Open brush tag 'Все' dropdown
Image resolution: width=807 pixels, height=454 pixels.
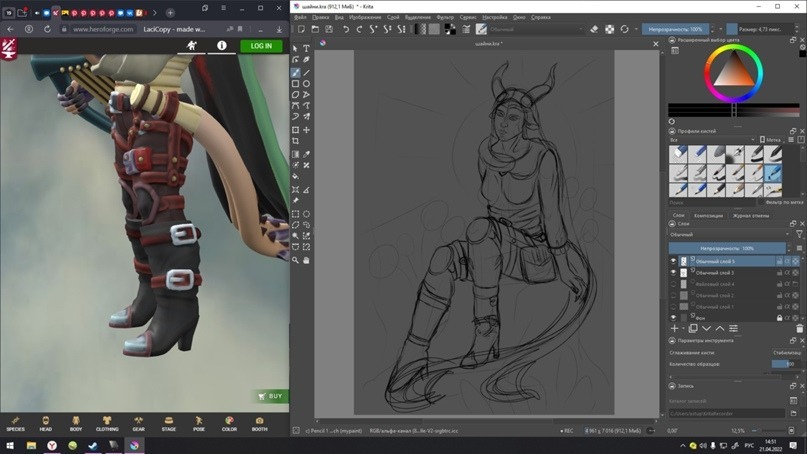coord(712,140)
